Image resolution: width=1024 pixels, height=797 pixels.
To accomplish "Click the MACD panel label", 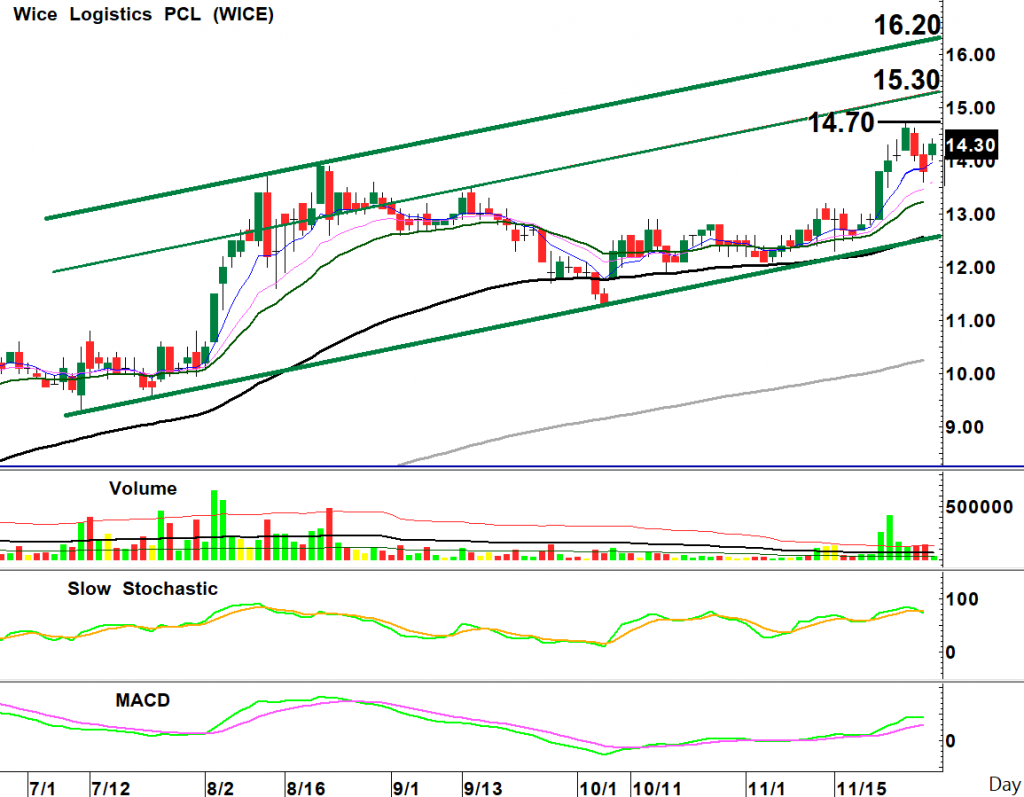I will [x=143, y=700].
